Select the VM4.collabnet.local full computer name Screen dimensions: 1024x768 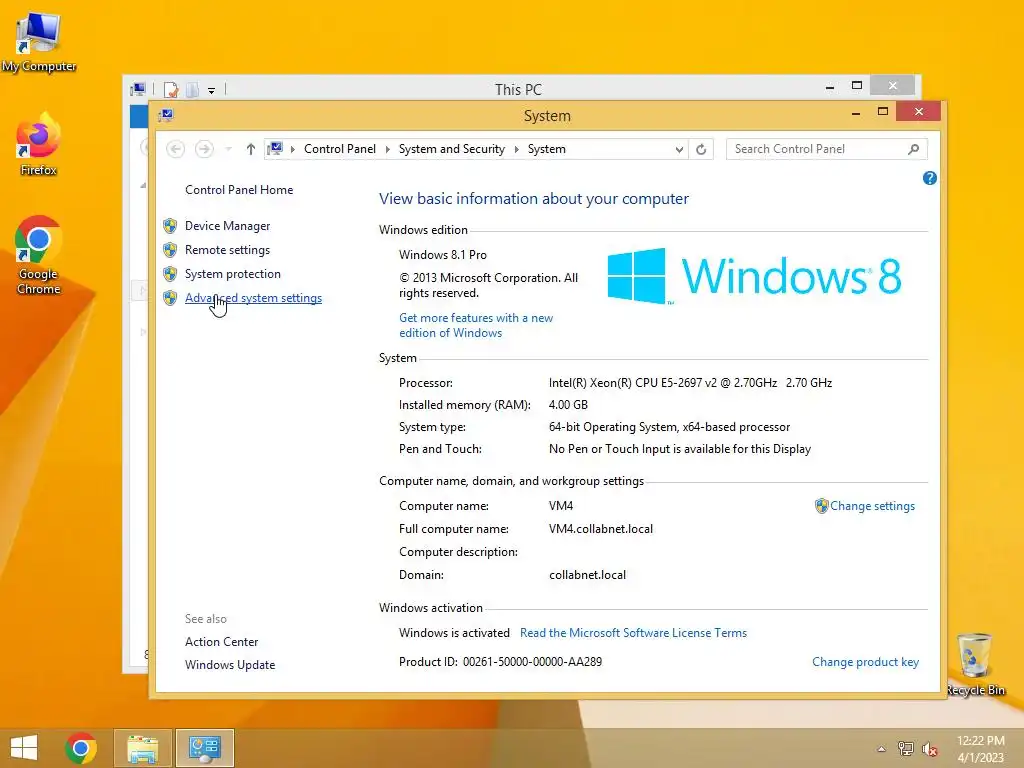coord(601,529)
